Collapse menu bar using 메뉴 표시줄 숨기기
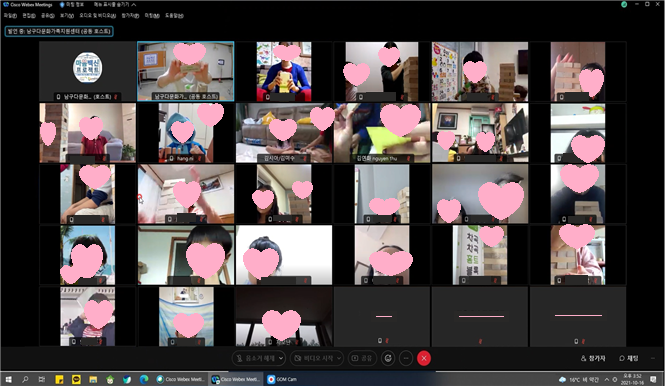This screenshot has width=665, height=386. [x=115, y=5]
